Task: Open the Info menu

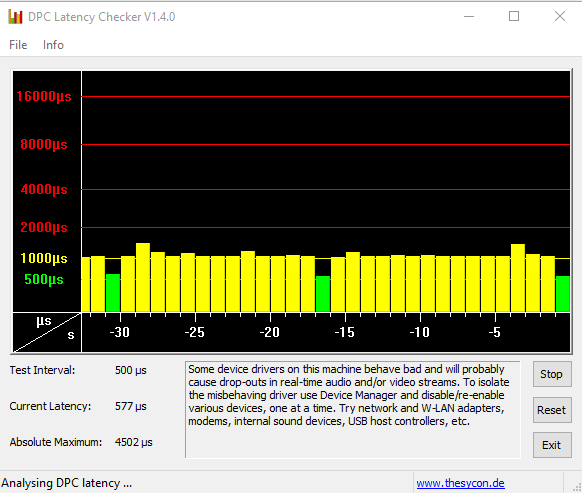Action: [x=53, y=45]
